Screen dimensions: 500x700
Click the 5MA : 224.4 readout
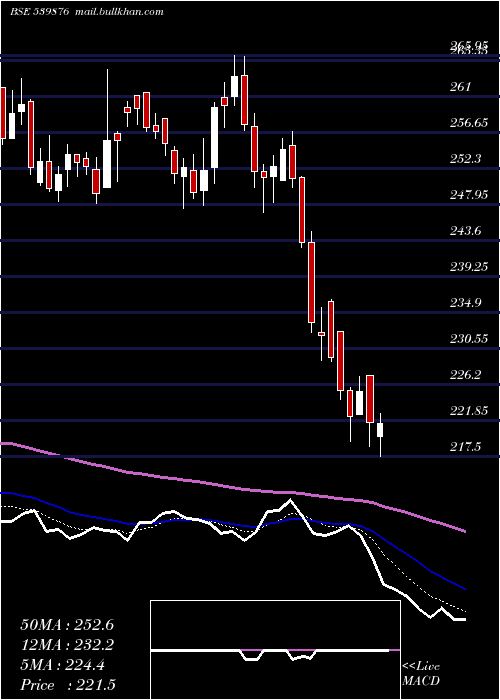pyautogui.click(x=62, y=666)
